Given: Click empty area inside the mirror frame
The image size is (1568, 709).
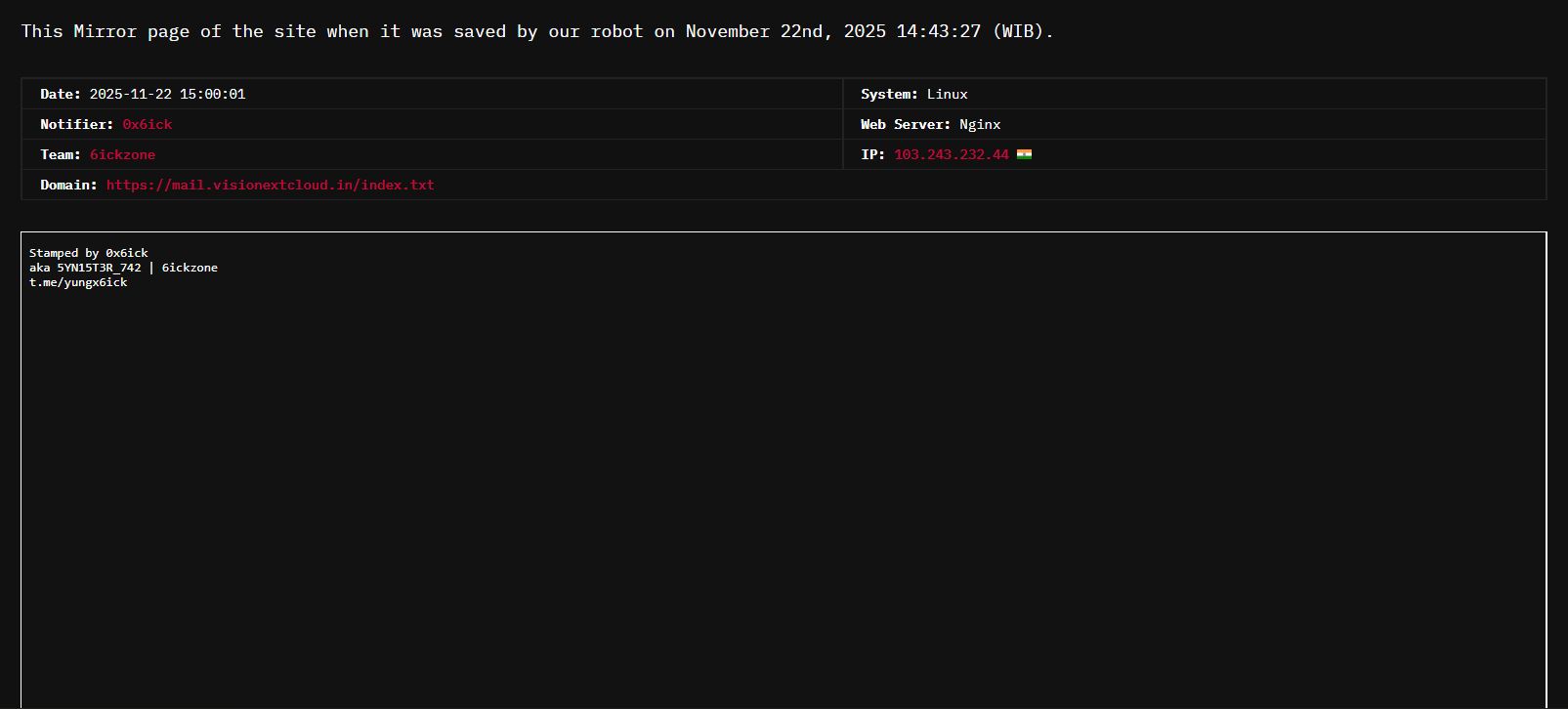Looking at the screenshot, I should 782,488.
